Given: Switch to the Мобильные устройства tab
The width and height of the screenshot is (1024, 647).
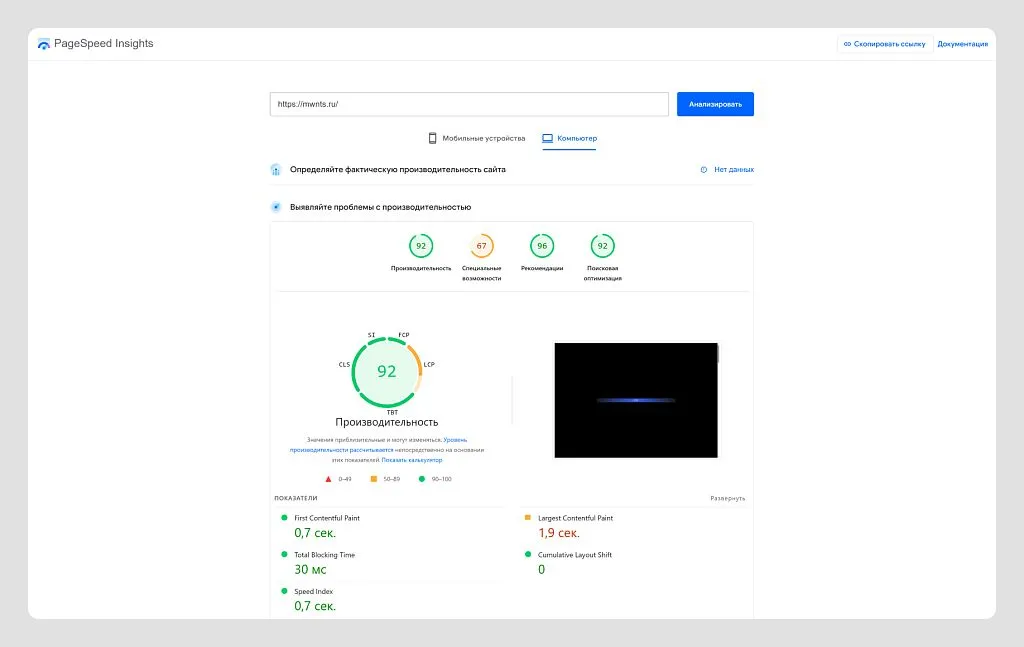Looking at the screenshot, I should pos(476,138).
